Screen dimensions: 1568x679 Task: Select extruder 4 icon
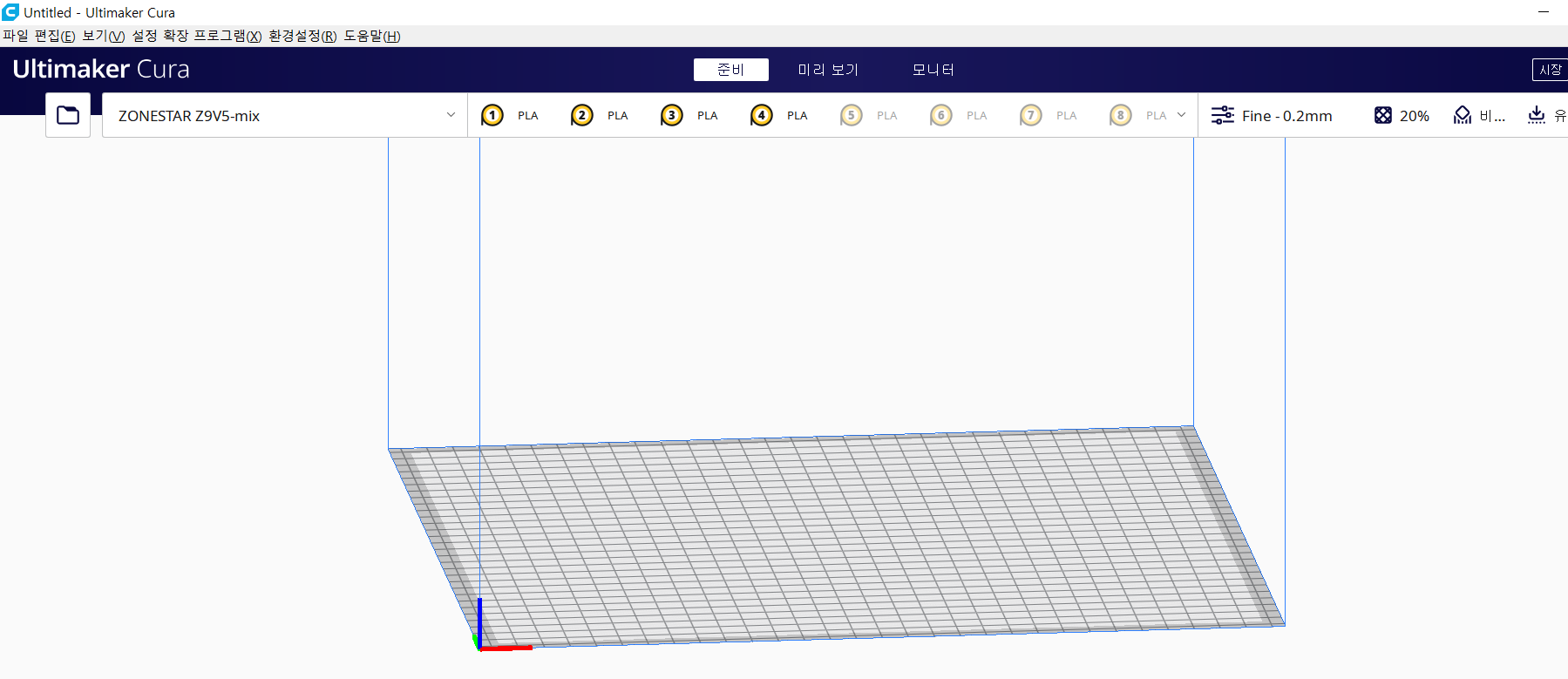click(x=762, y=115)
